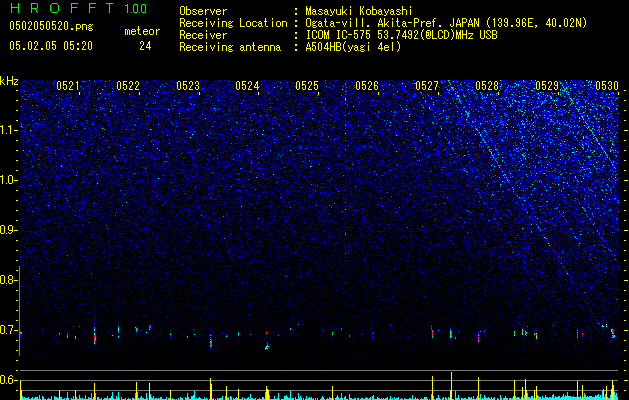Select the A504HB(yagi 4el) antenna text
Image resolution: width=629 pixels, height=400 pixels.
coord(353,47)
